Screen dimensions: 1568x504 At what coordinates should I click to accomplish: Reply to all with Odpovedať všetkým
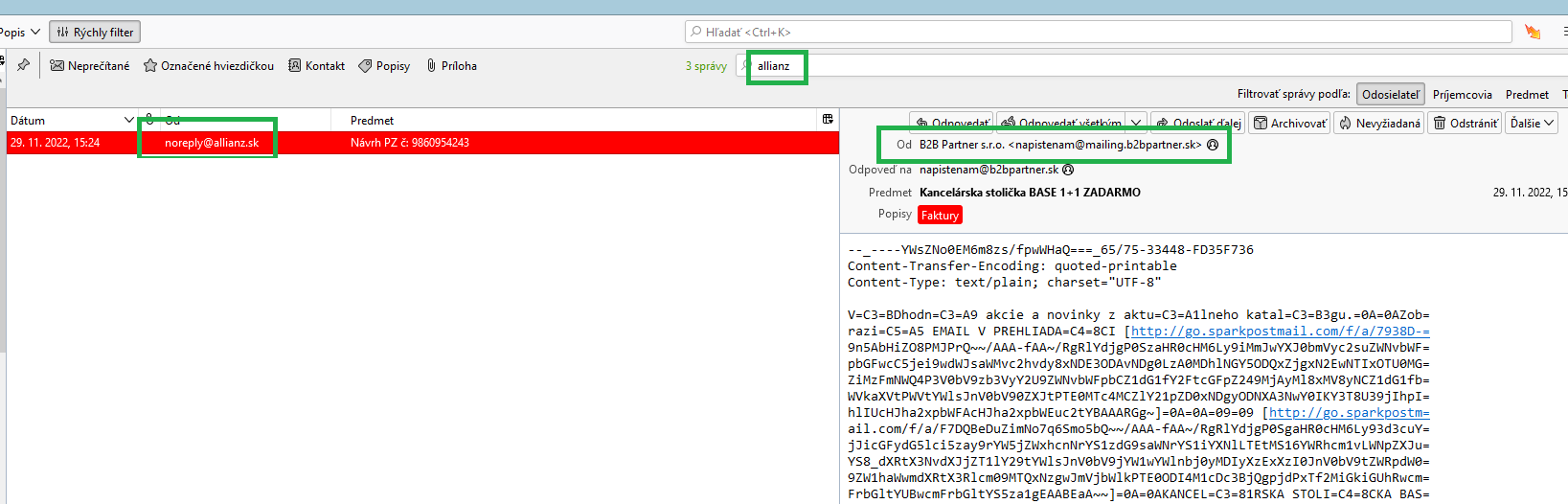click(1061, 123)
